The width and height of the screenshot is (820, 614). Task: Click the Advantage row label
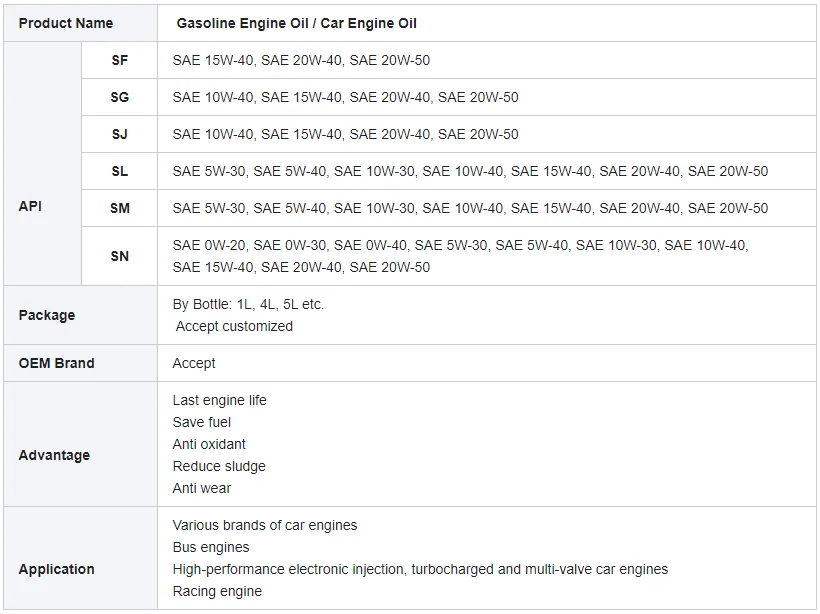coord(54,455)
